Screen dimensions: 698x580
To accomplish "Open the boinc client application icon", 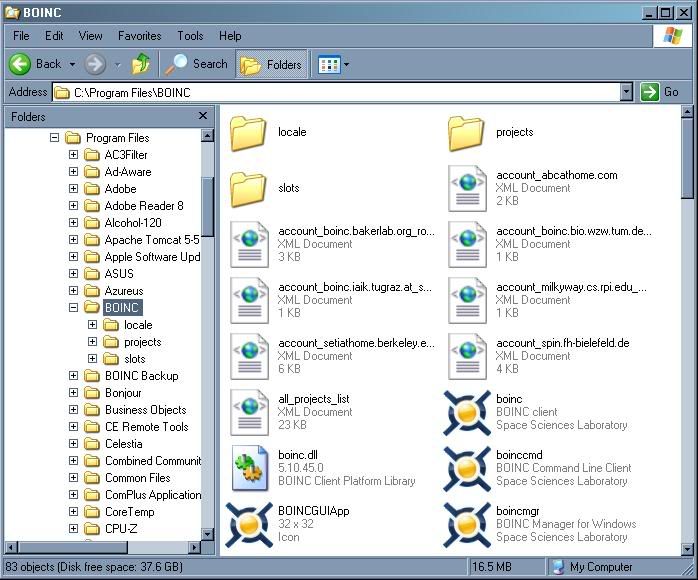I will click(467, 413).
